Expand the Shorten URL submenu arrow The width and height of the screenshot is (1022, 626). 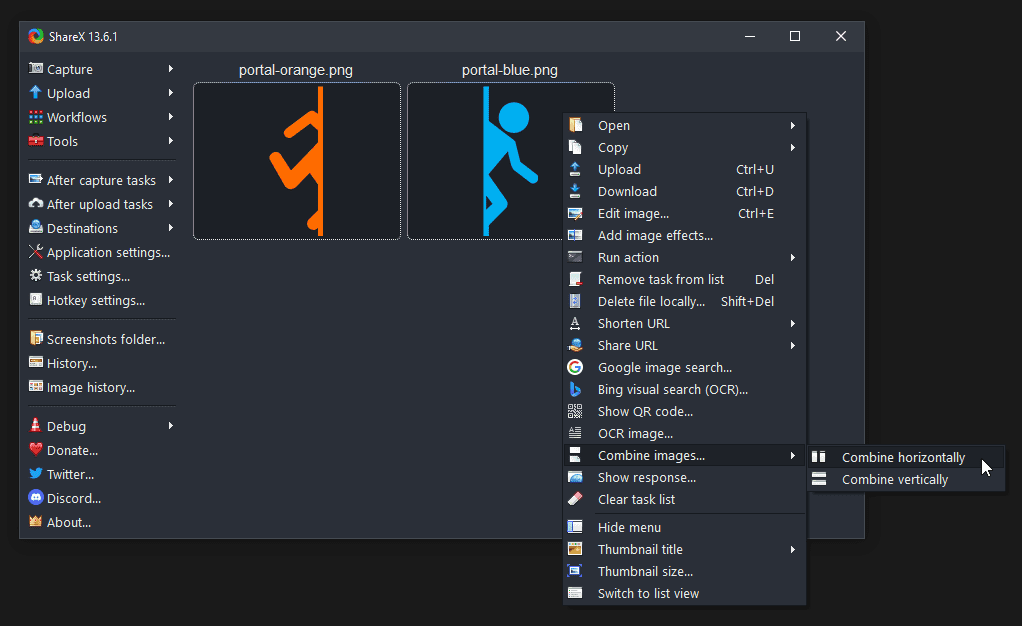click(792, 323)
